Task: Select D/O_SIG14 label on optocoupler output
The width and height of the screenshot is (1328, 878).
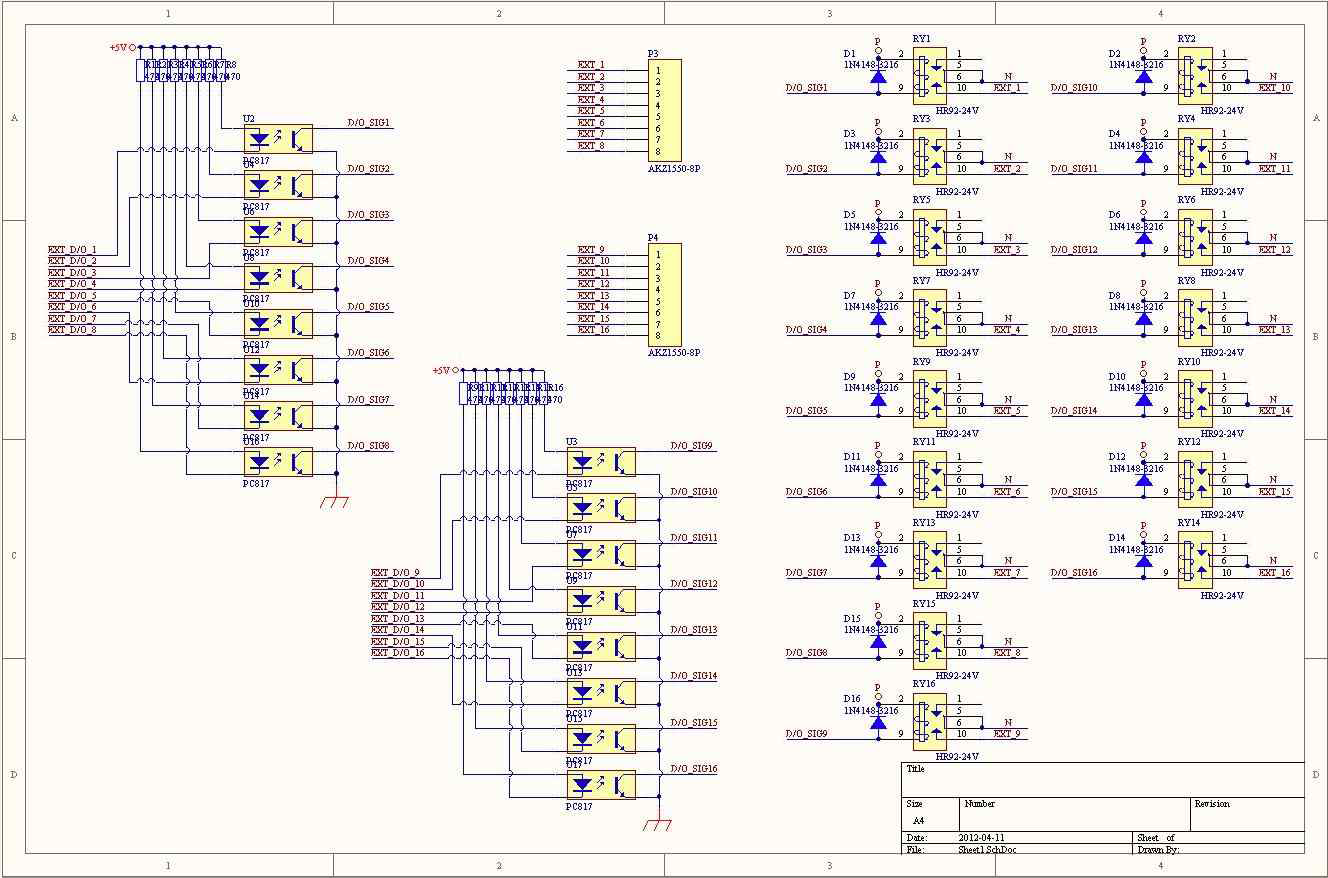Action: [694, 676]
